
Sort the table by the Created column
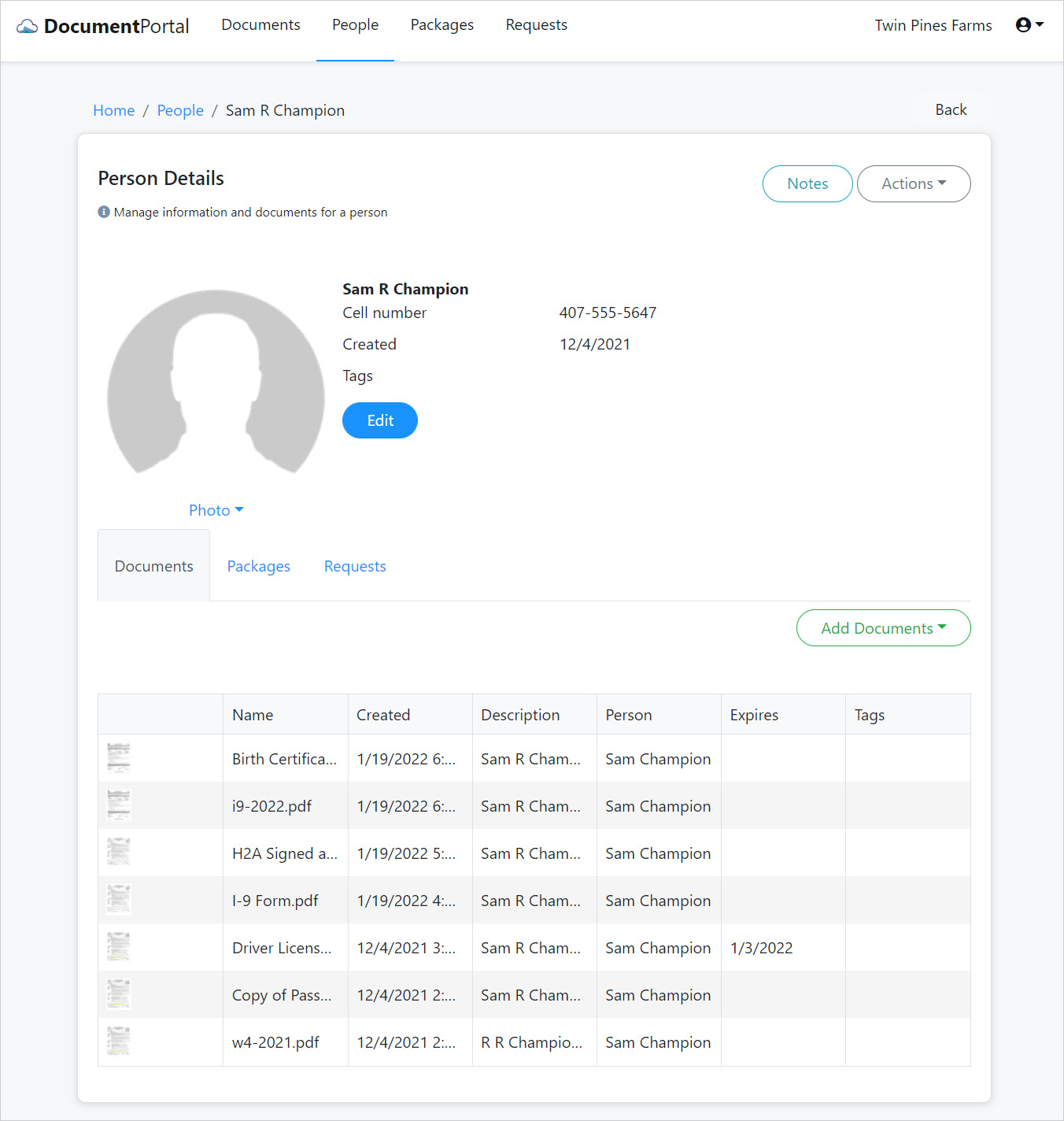pos(383,714)
